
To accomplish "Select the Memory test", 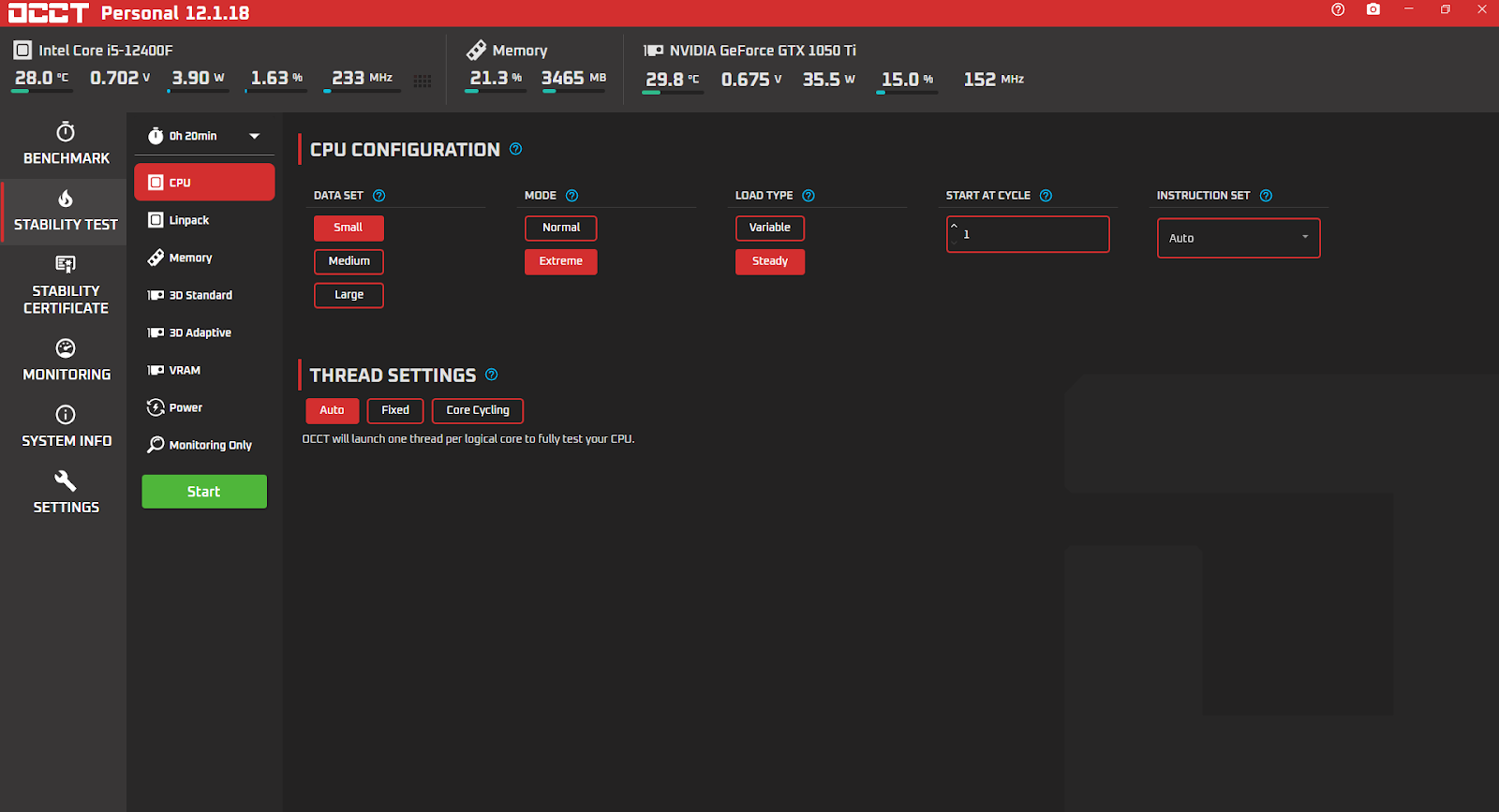I will (x=204, y=258).
